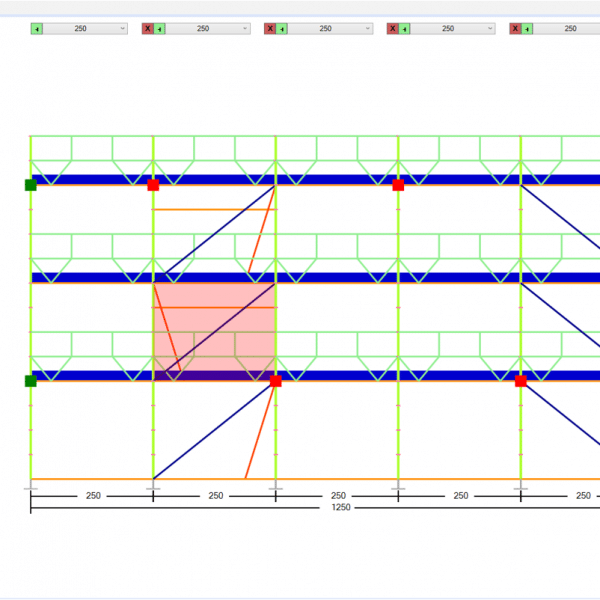Click the base jack under the second standard
Image resolution: width=600 pixels, height=600 pixels.
point(153,486)
